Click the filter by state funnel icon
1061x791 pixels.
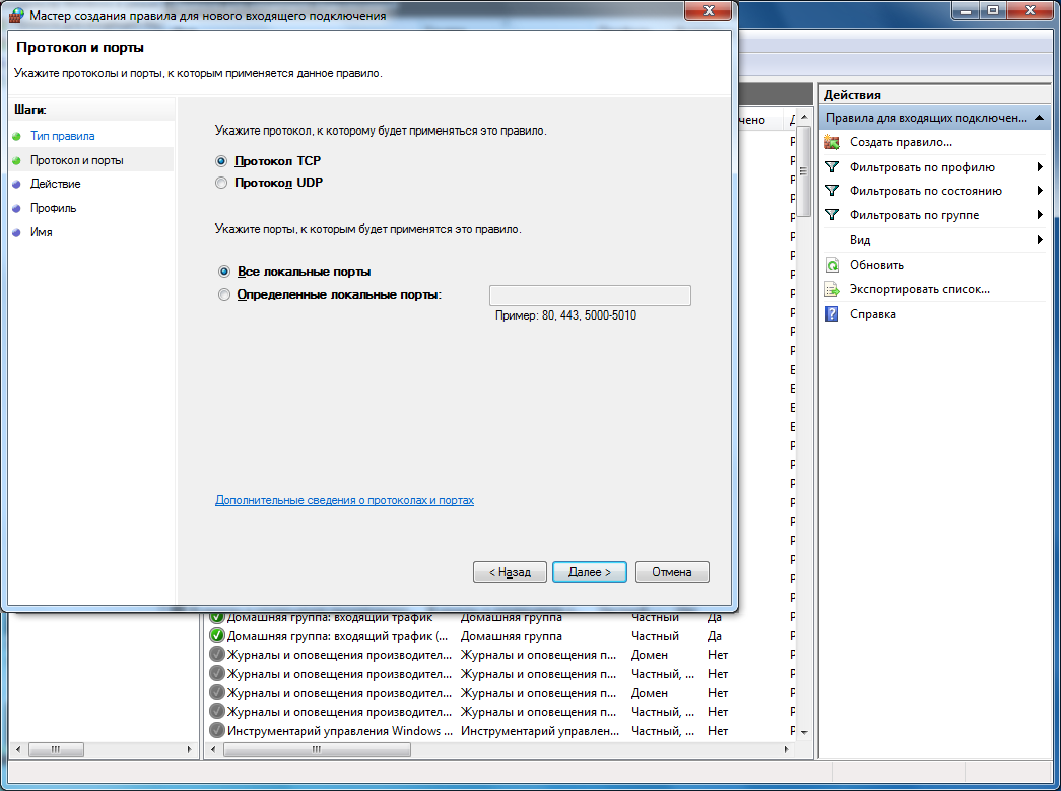coord(832,191)
